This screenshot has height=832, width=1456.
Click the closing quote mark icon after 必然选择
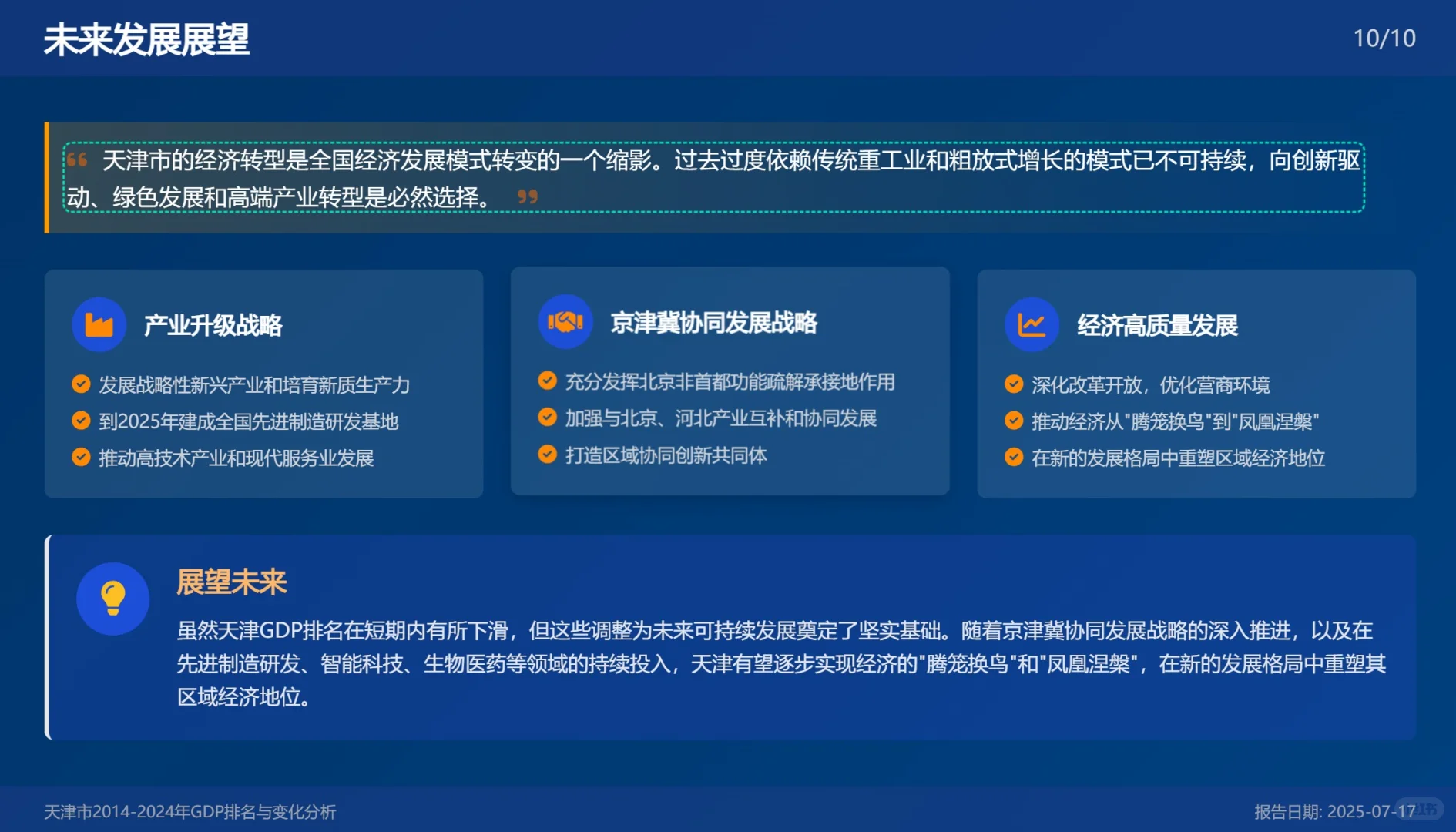click(528, 198)
